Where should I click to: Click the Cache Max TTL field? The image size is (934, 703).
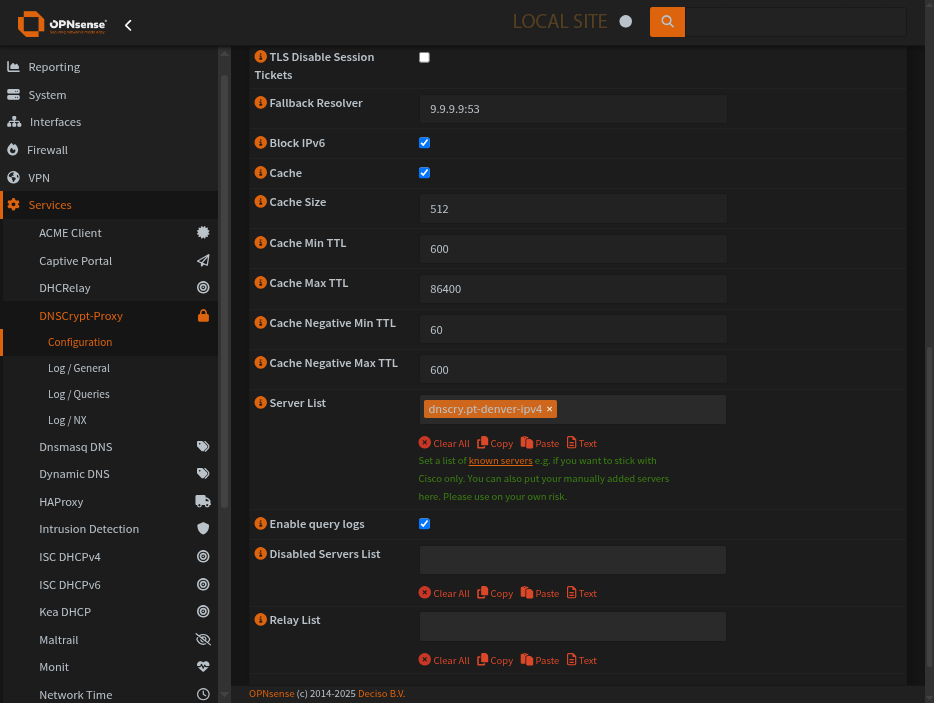(x=573, y=289)
